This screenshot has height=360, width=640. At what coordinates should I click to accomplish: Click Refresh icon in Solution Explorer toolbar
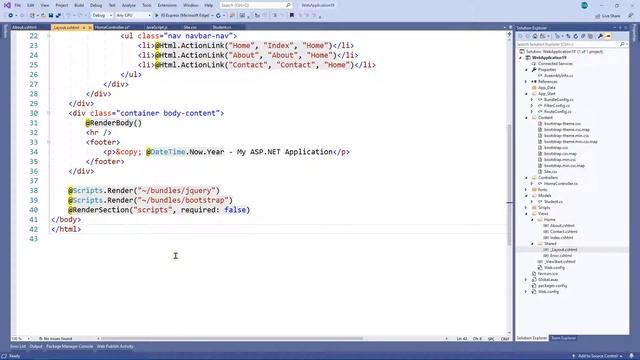pyautogui.click(x=576, y=36)
